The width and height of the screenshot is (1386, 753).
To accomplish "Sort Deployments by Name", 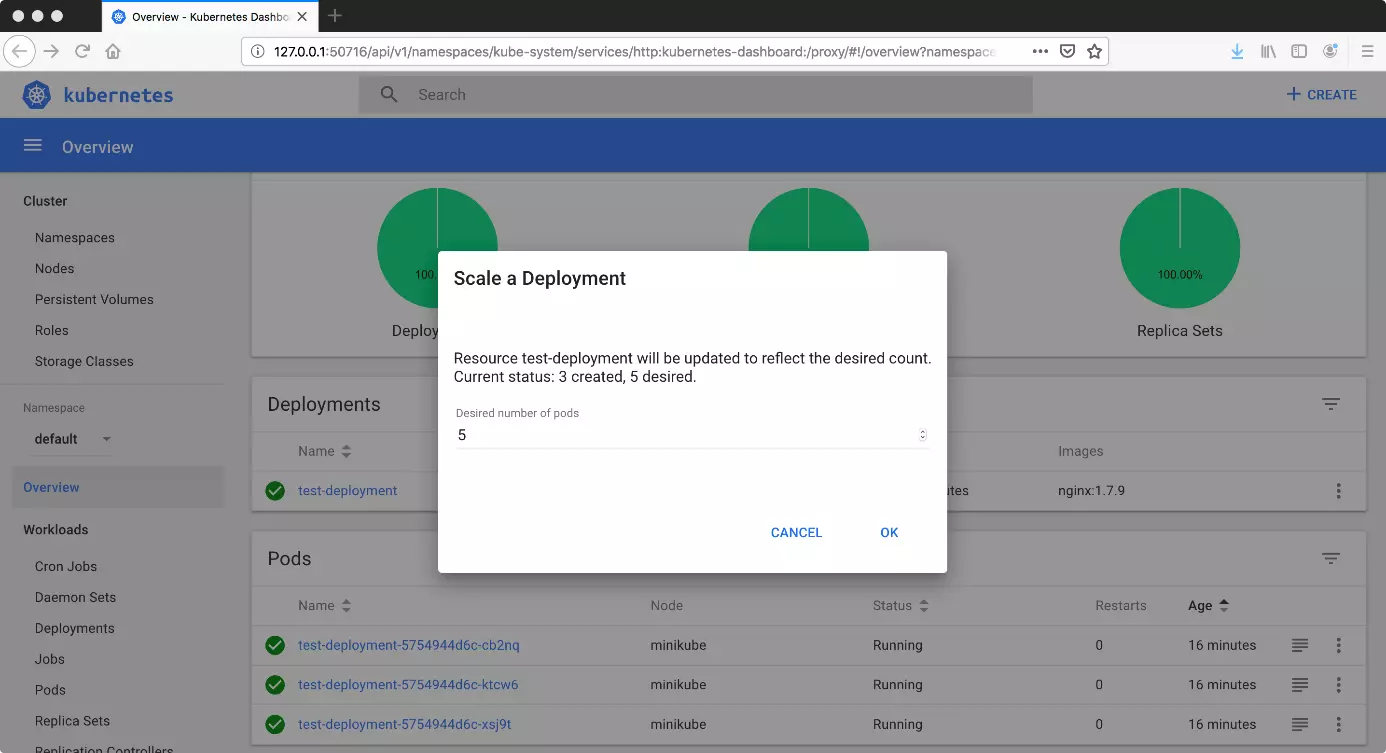I will tap(324, 451).
